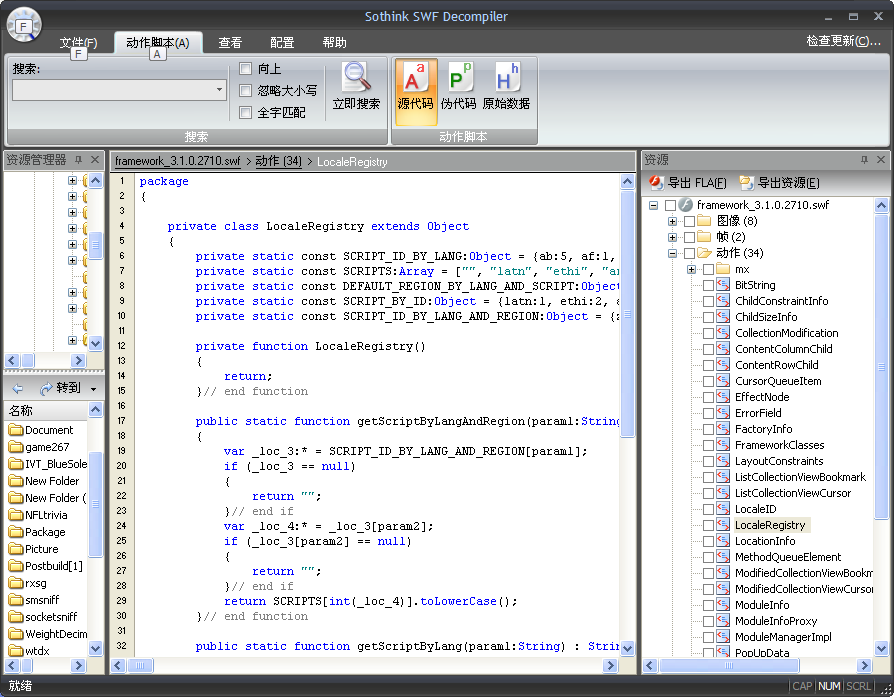Pin the 资源 panel
Viewport: 894px width, 697px height.
click(864, 160)
